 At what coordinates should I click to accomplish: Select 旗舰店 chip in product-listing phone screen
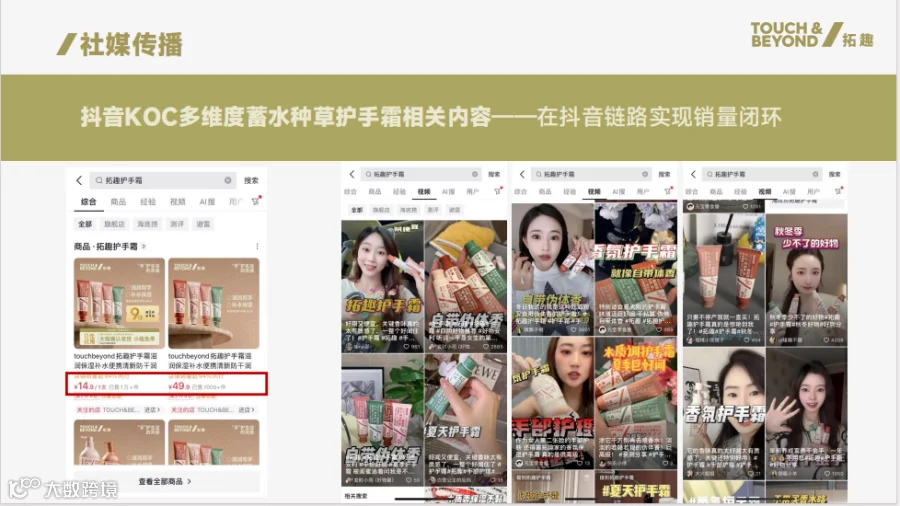pos(114,224)
